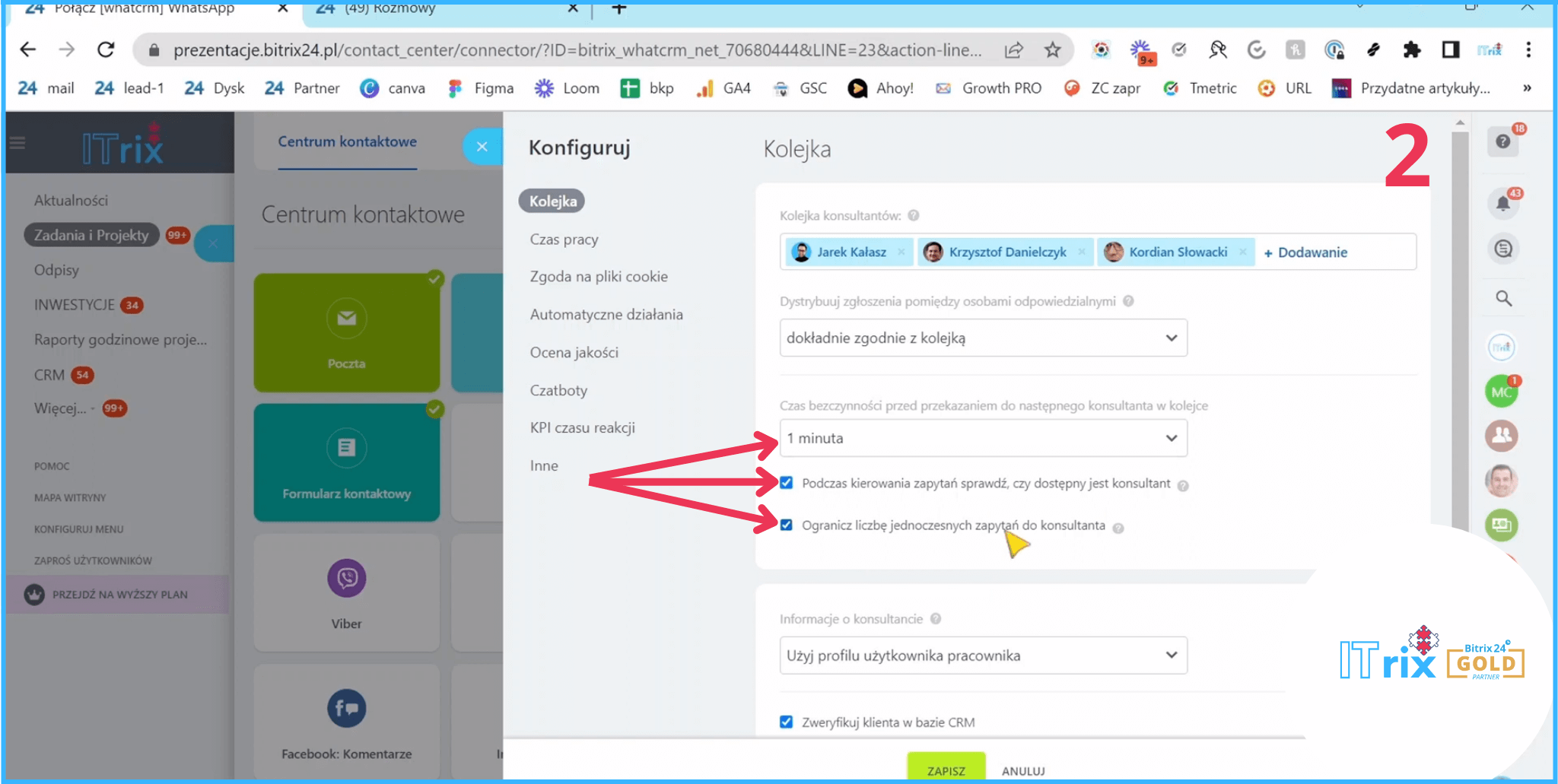Toggle Zweryfikuj klienta w bazie CRM
1558x784 pixels.
point(787,722)
